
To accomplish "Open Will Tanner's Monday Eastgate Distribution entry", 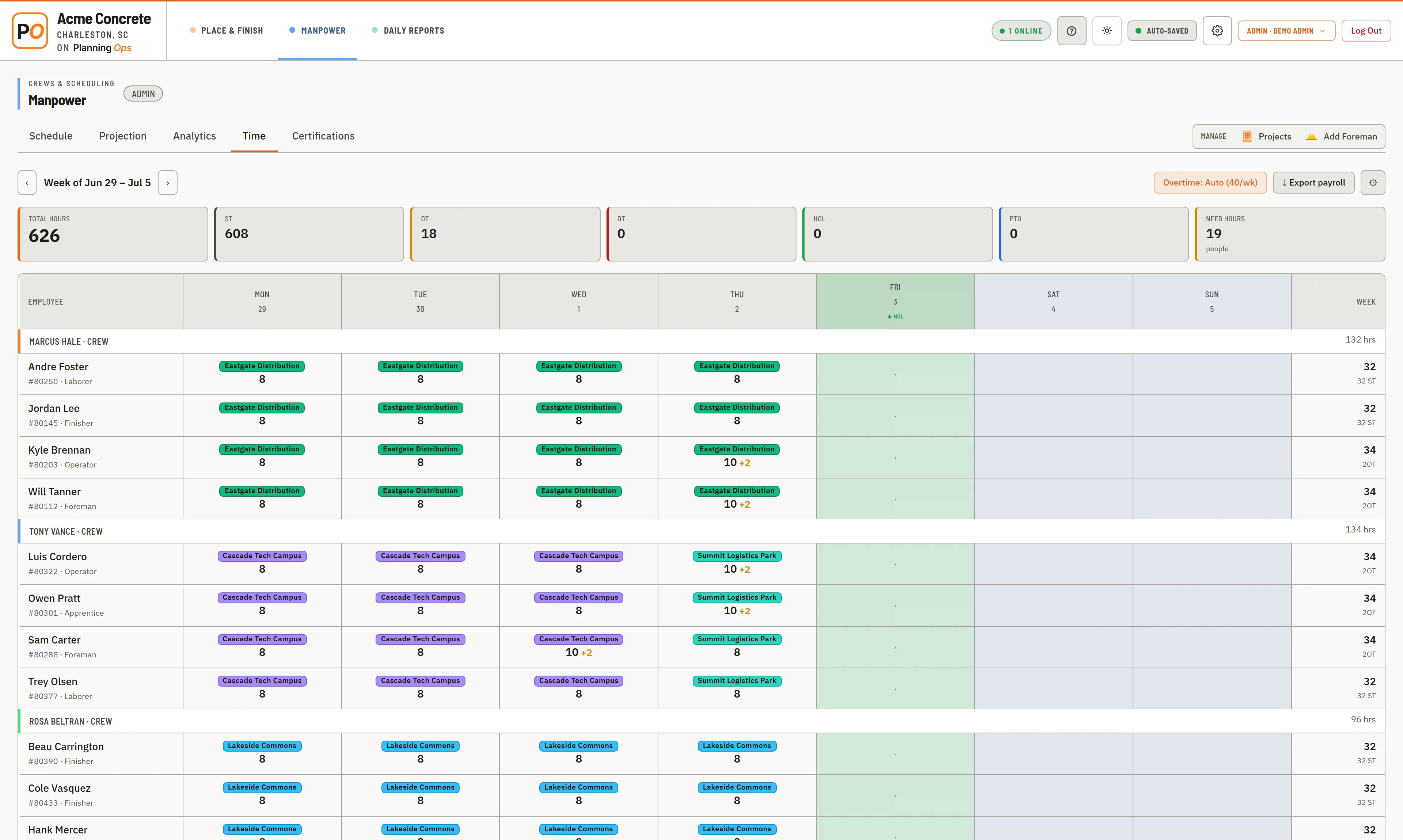I will [x=262, y=499].
